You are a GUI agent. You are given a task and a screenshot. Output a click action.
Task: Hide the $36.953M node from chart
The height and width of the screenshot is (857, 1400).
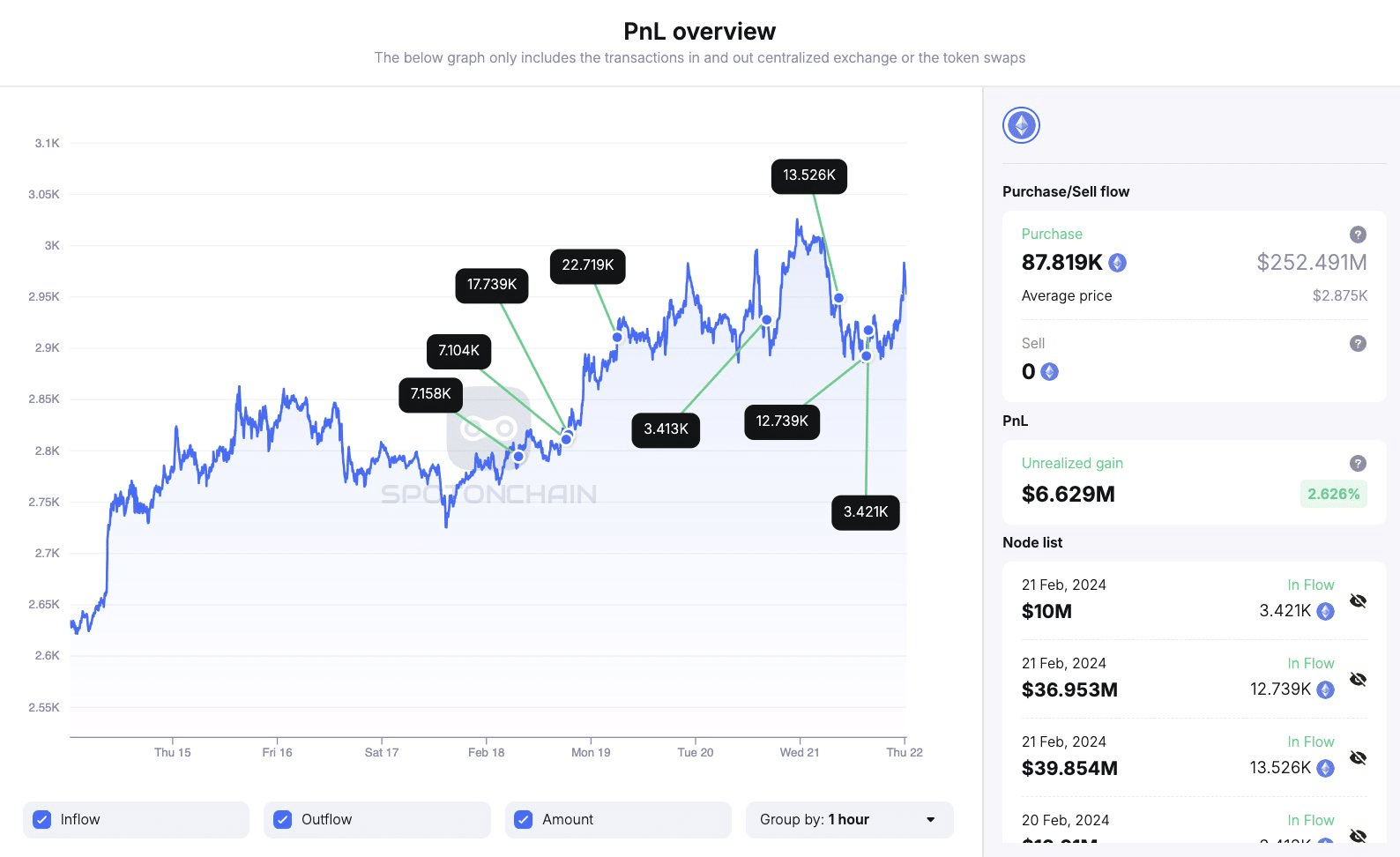(x=1358, y=679)
